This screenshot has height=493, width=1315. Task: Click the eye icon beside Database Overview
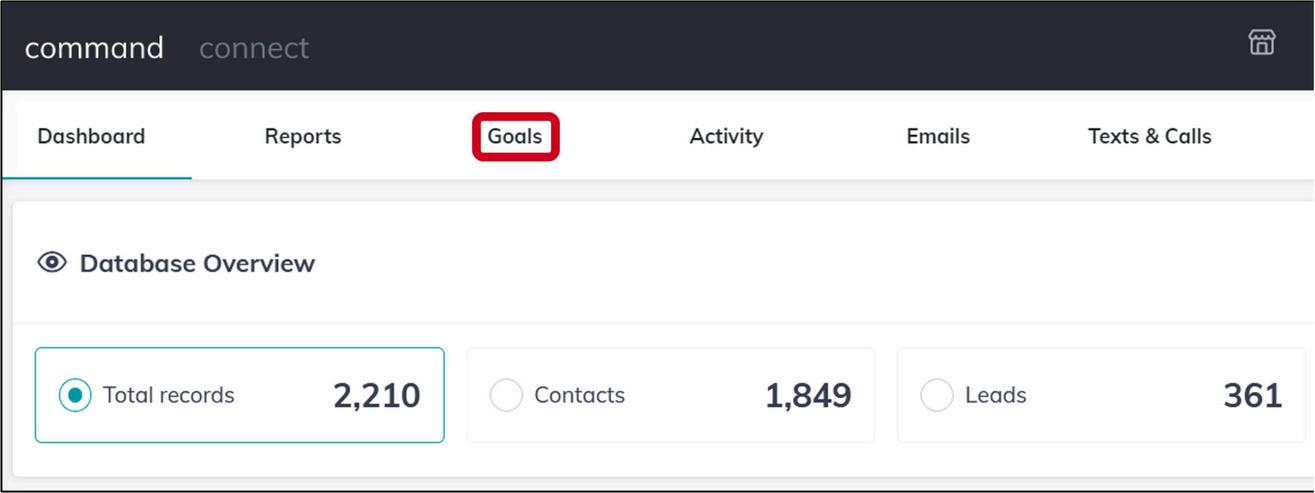pos(52,263)
